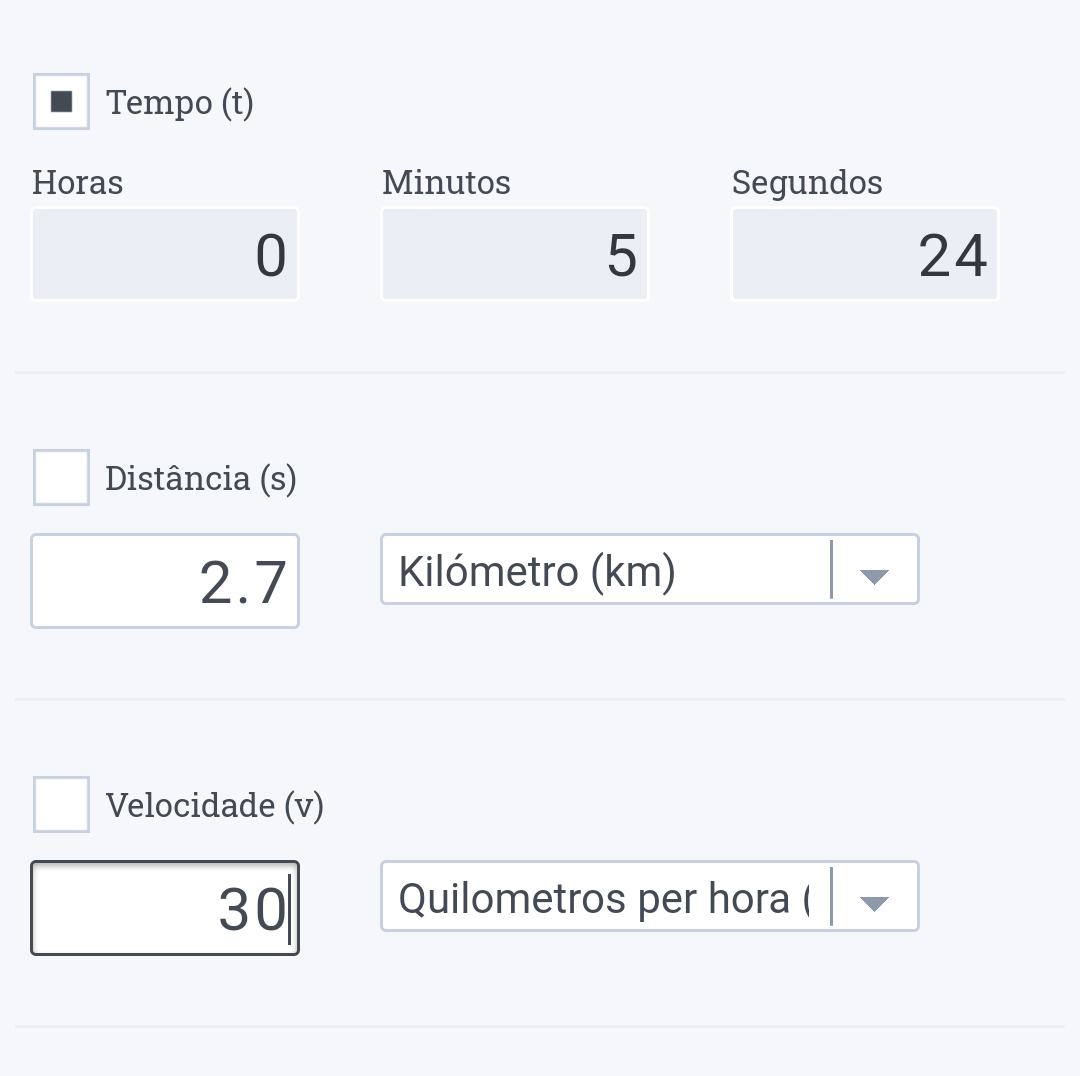
Task: Click the Tempo (t) label text
Action: coord(180,102)
